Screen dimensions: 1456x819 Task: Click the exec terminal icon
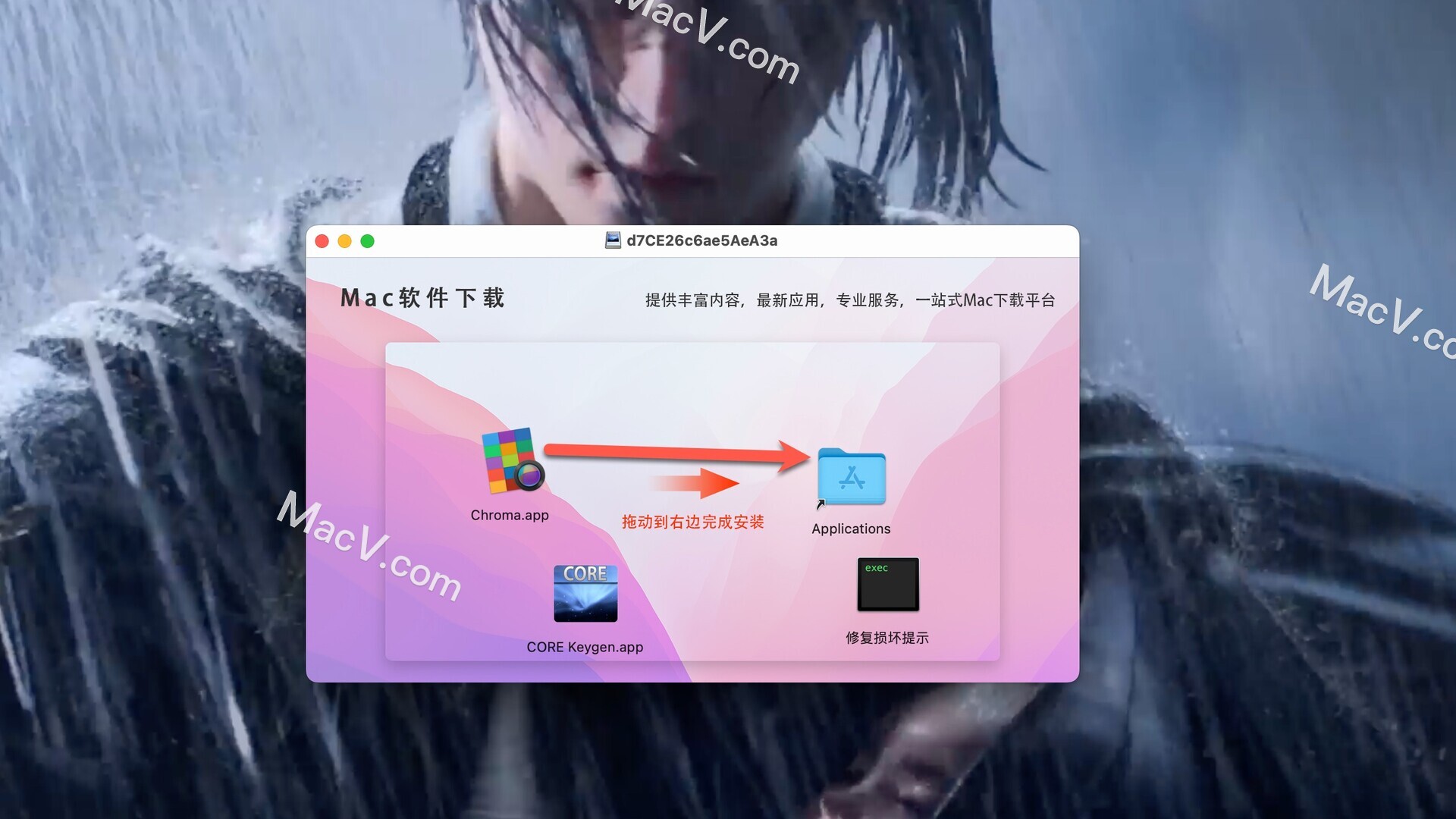[889, 583]
